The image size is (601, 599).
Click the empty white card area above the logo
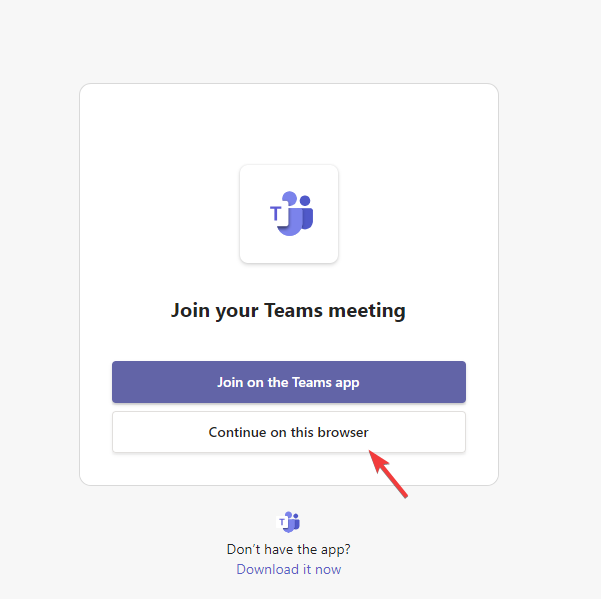pyautogui.click(x=289, y=125)
